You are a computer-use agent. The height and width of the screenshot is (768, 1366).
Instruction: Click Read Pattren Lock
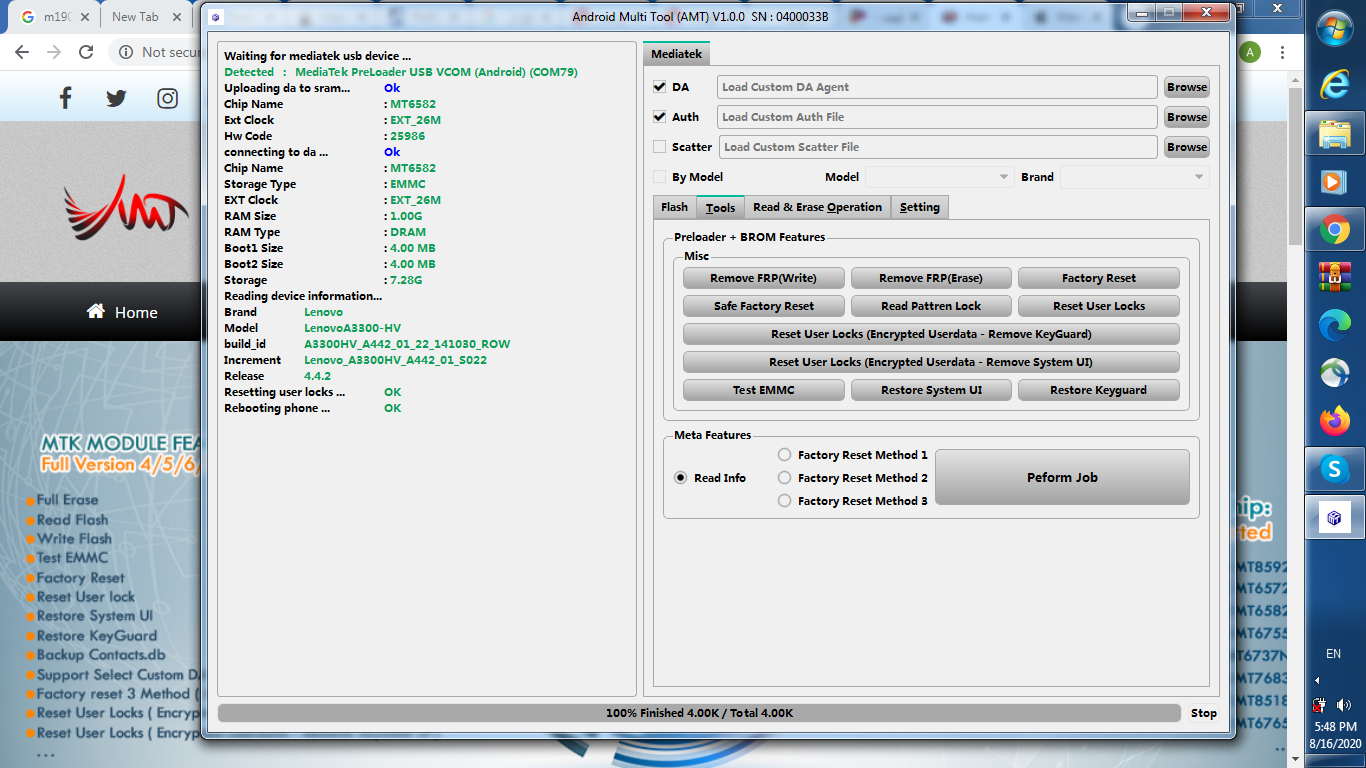click(931, 306)
